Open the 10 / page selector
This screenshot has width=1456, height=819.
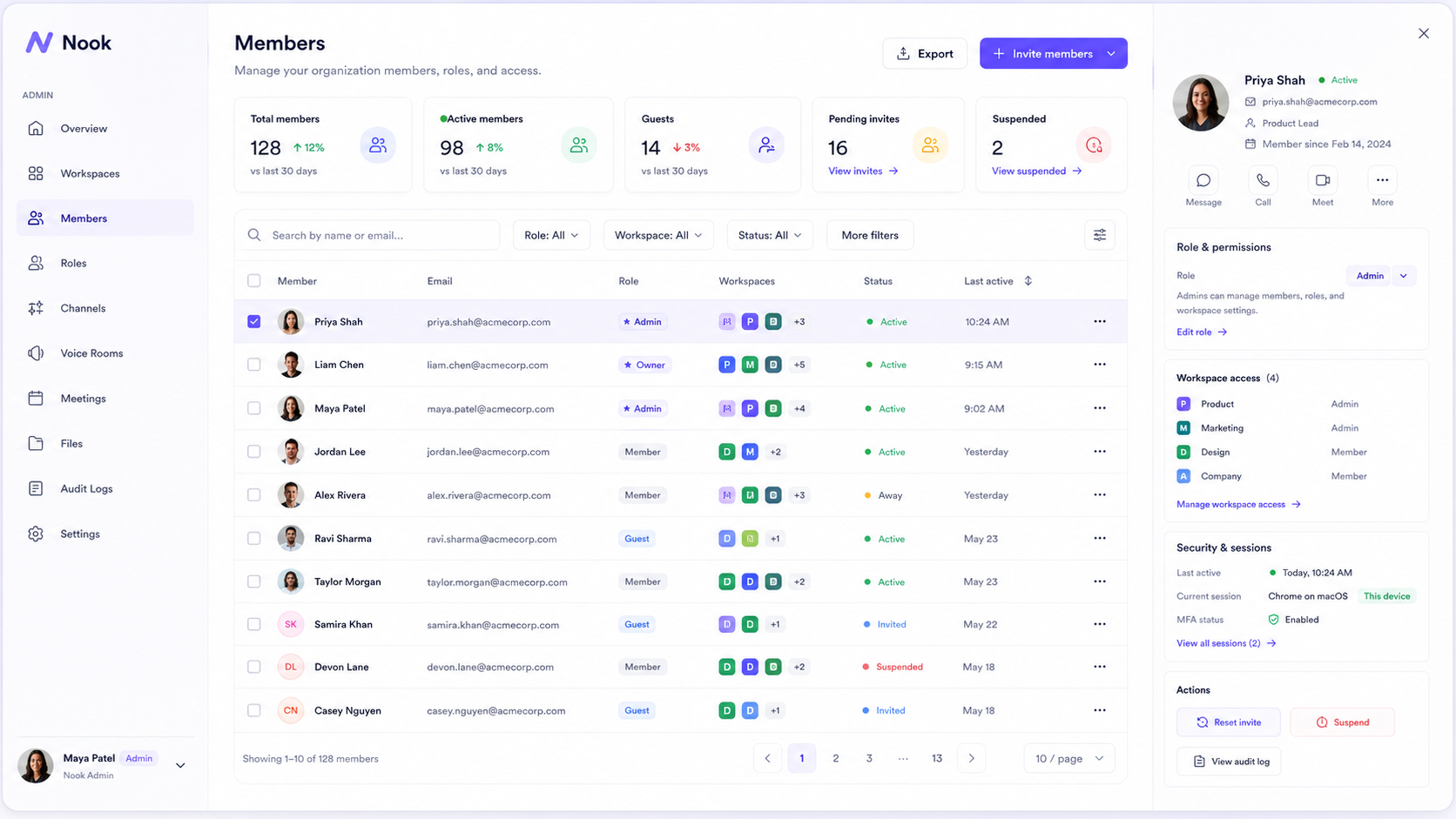tap(1069, 758)
